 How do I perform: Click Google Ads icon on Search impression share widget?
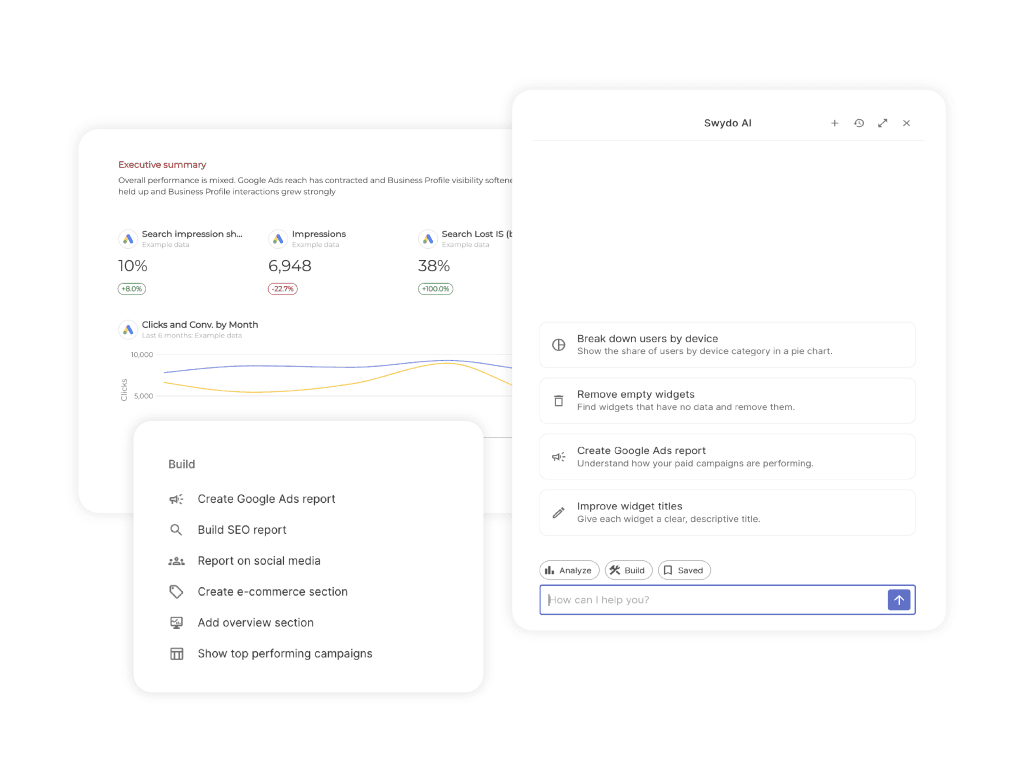128,238
